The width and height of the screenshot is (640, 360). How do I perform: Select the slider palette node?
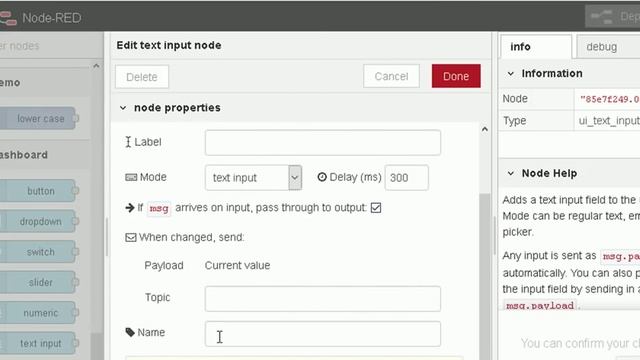[x=39, y=282]
